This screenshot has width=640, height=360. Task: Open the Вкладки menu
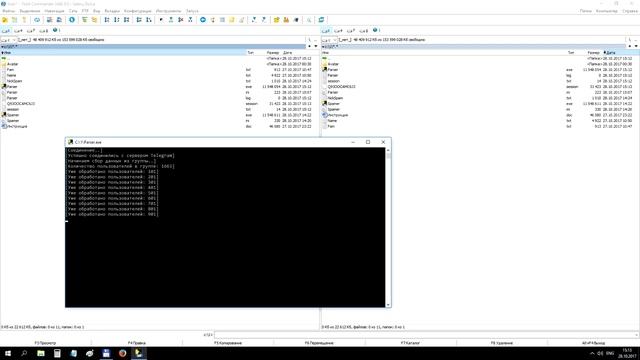click(112, 11)
